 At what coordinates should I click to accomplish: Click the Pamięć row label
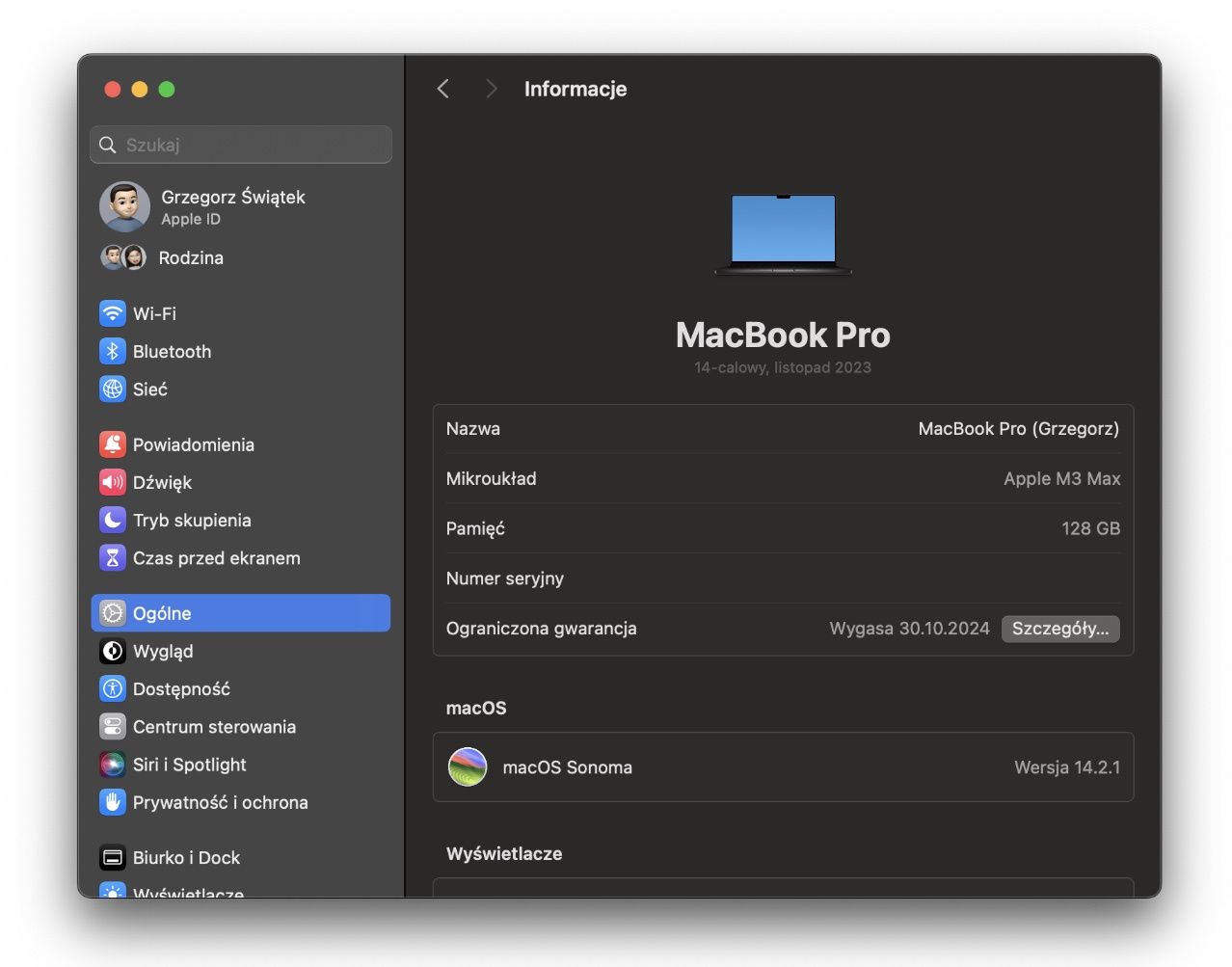click(x=475, y=529)
